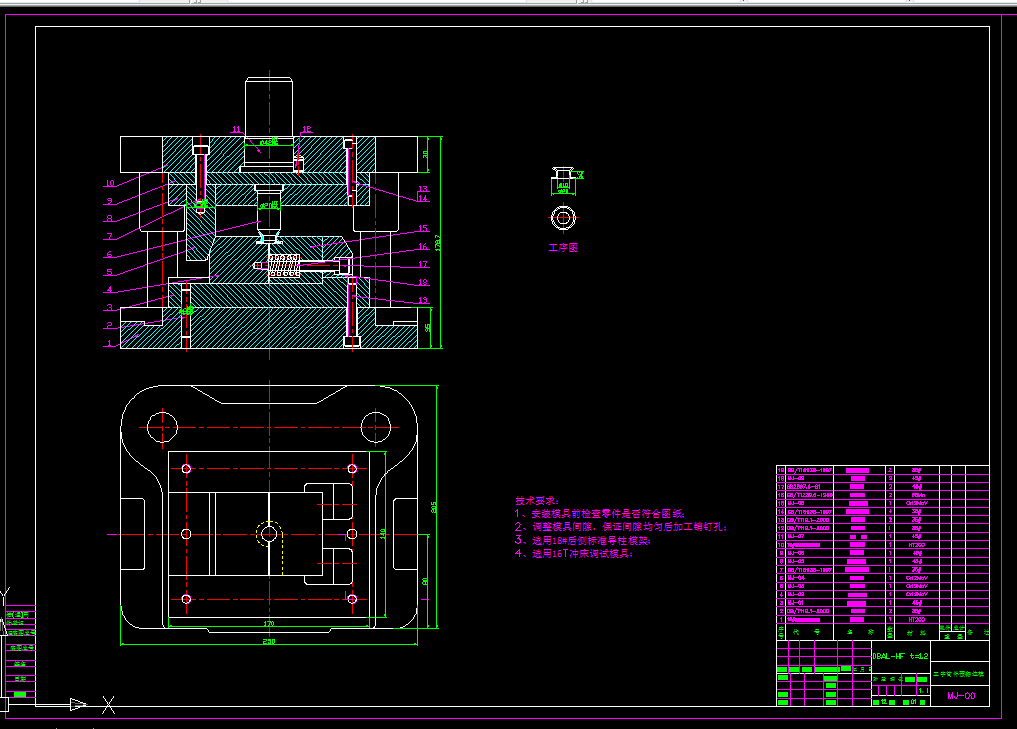Viewport: 1017px width, 729px height.
Task: Select the MJ-01 code in parts list
Action: 796,603
